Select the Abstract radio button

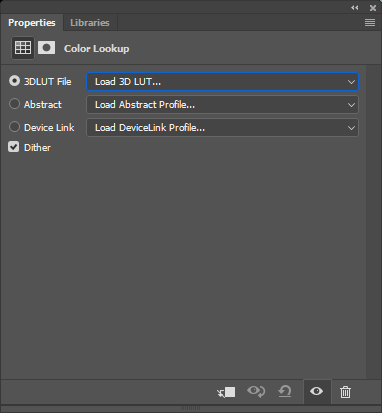coord(14,104)
